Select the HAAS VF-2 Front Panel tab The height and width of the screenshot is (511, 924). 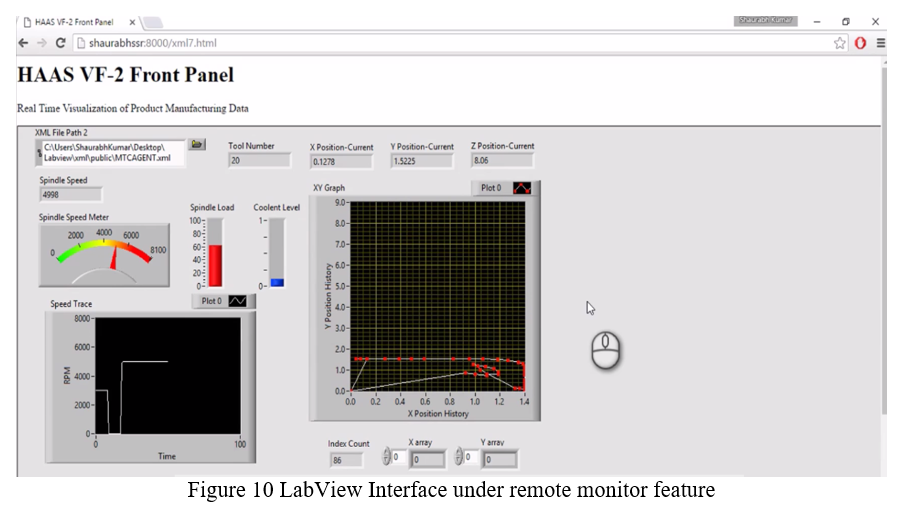pyautogui.click(x=74, y=22)
